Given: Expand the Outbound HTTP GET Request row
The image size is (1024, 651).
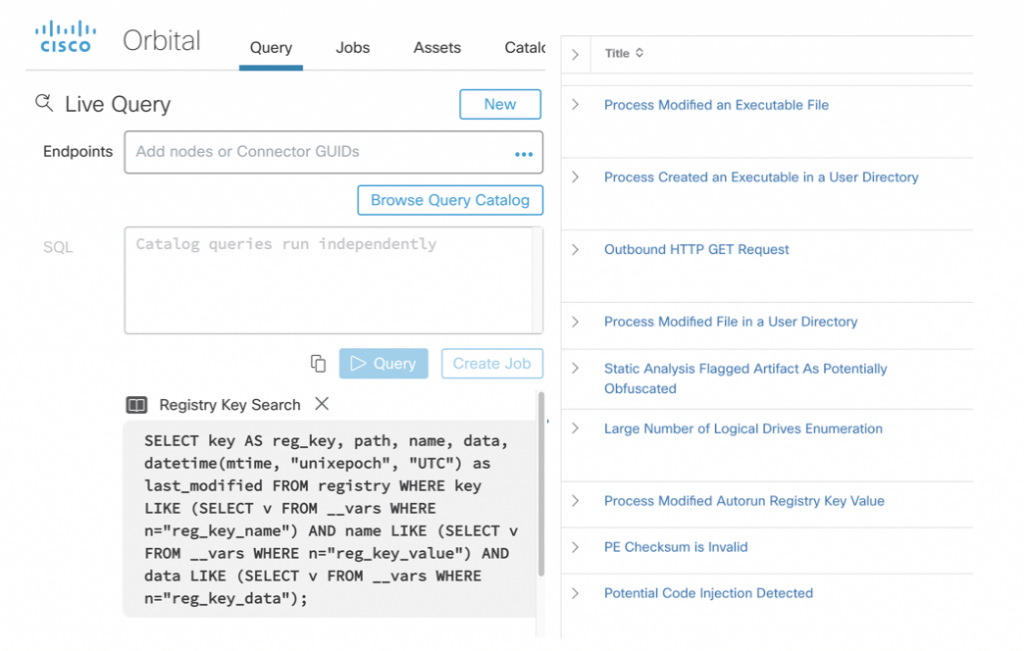Looking at the screenshot, I should (x=575, y=249).
